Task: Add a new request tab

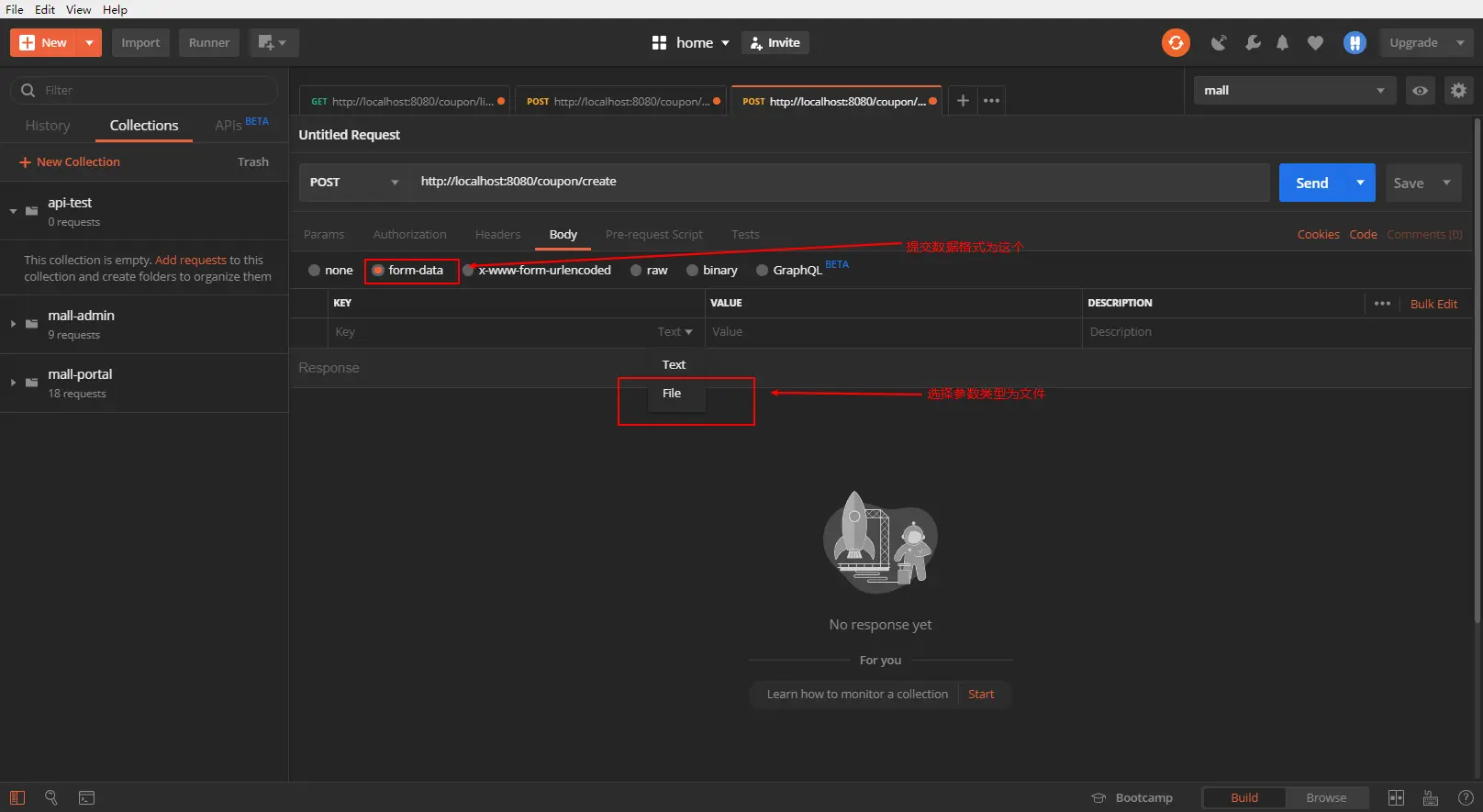Action: tap(963, 100)
